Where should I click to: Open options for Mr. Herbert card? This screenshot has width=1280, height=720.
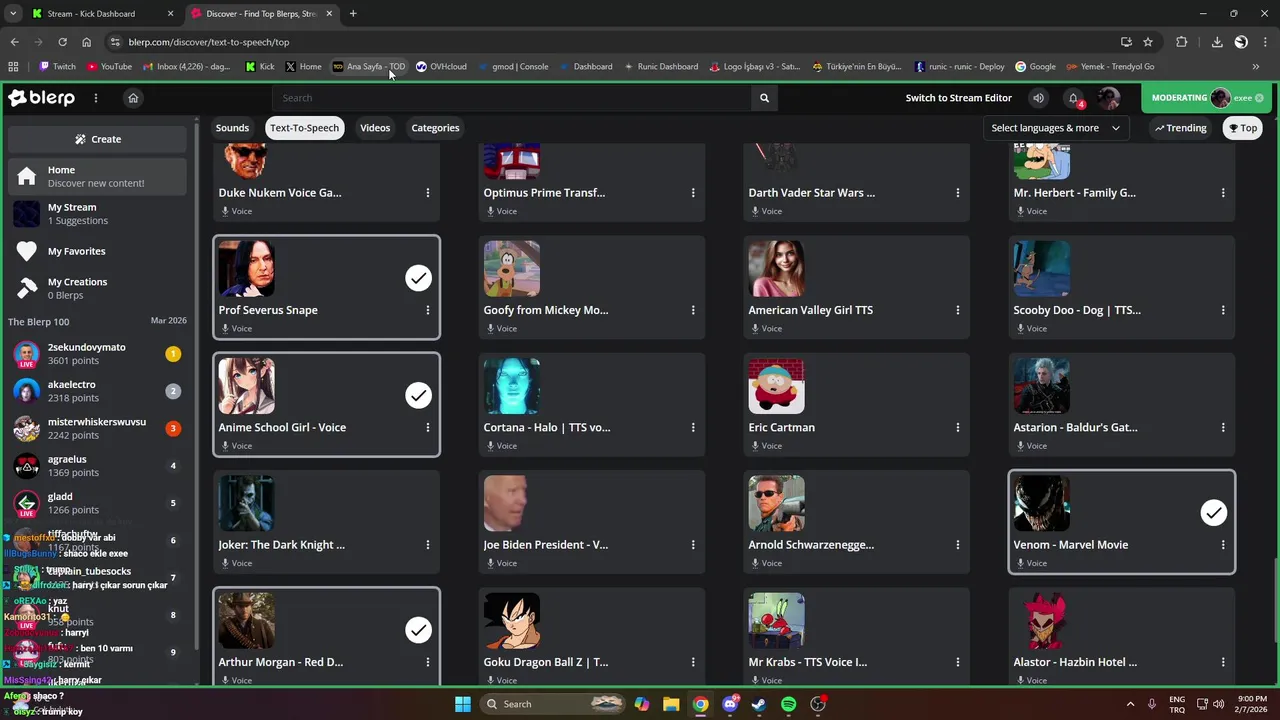1223,193
